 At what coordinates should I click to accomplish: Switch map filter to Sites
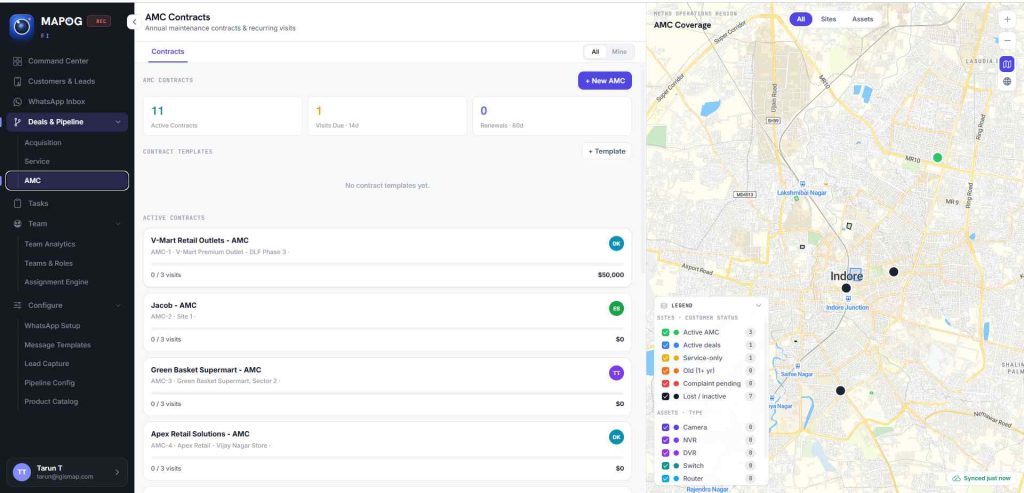(x=828, y=20)
